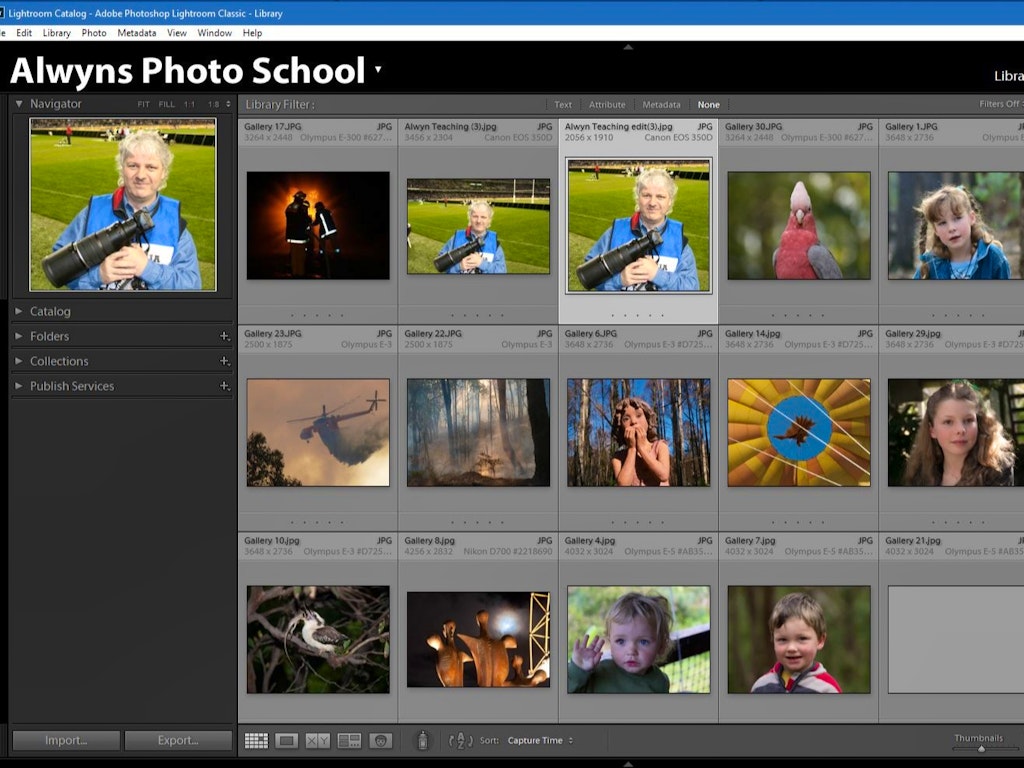Select Gallery 1.JPG girl thumbnail
This screenshot has height=768, width=1024.
point(956,225)
